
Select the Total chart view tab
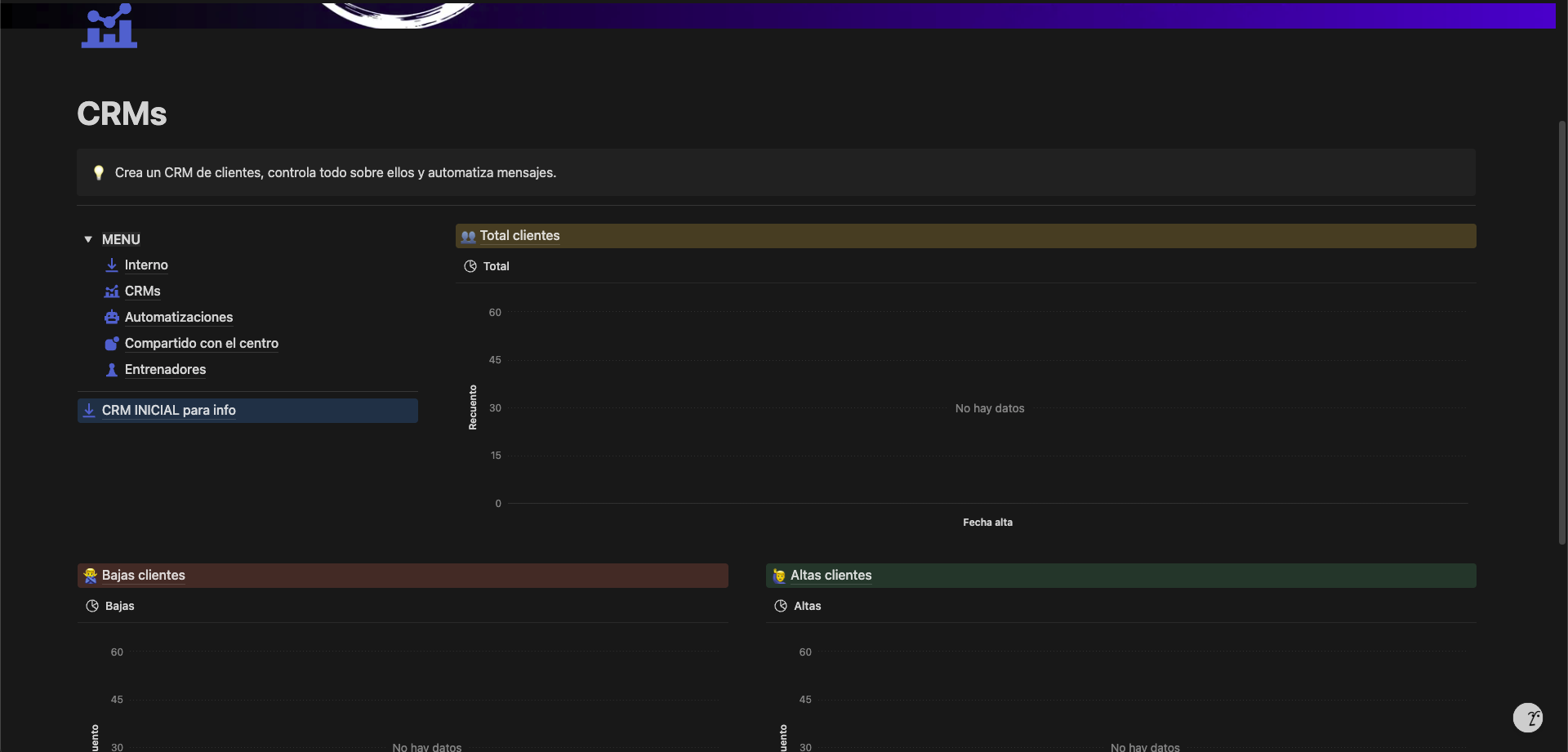(x=488, y=266)
